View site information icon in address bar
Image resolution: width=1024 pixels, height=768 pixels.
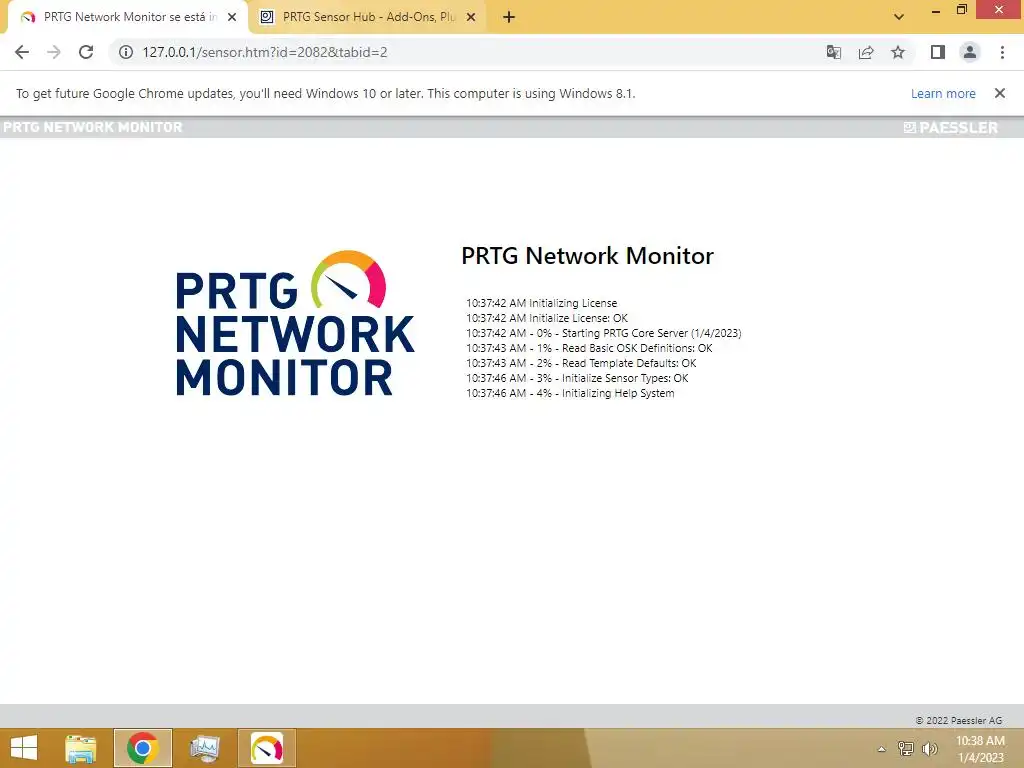click(125, 52)
